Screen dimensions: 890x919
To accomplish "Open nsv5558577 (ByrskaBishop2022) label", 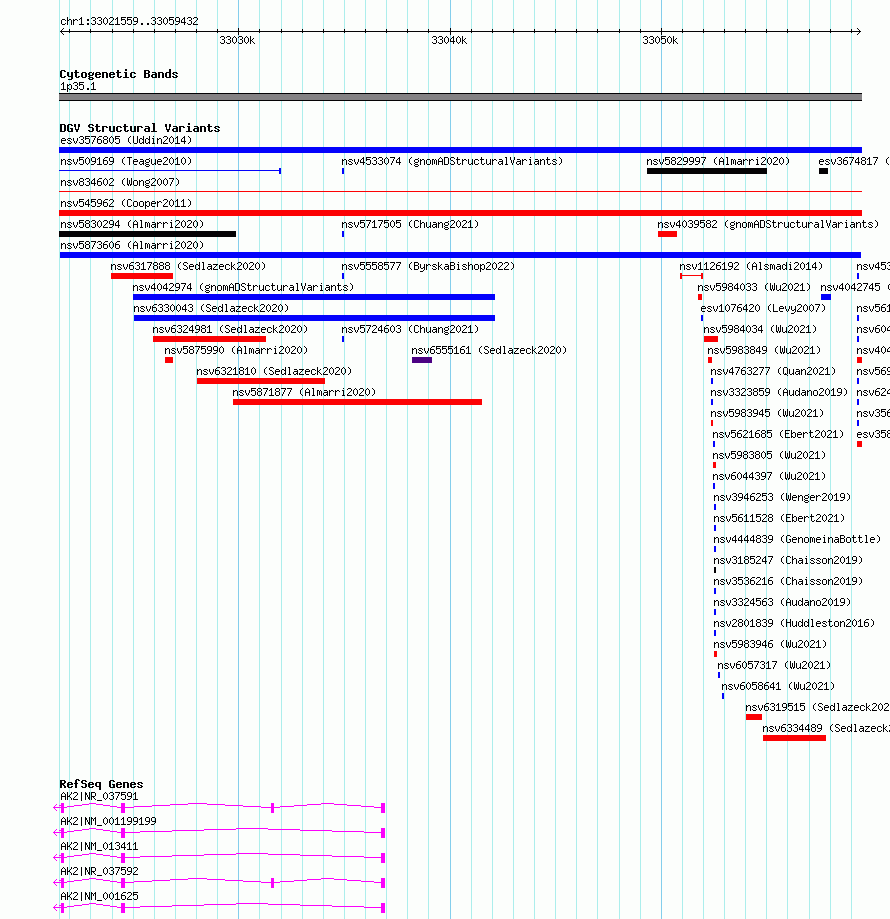I will click(428, 267).
